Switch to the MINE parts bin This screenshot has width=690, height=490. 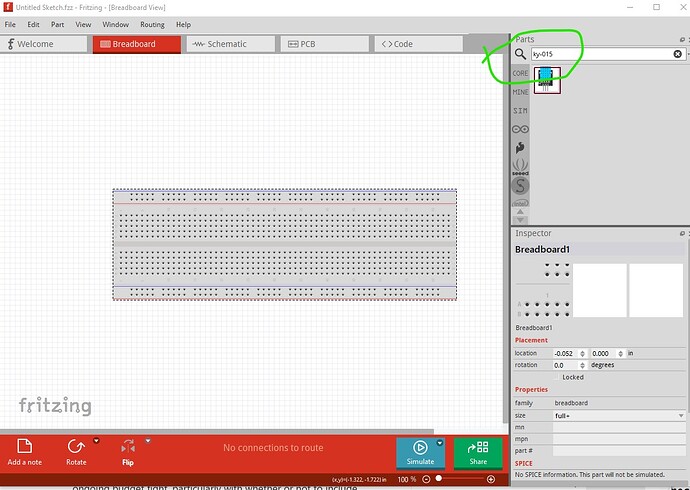click(520, 92)
